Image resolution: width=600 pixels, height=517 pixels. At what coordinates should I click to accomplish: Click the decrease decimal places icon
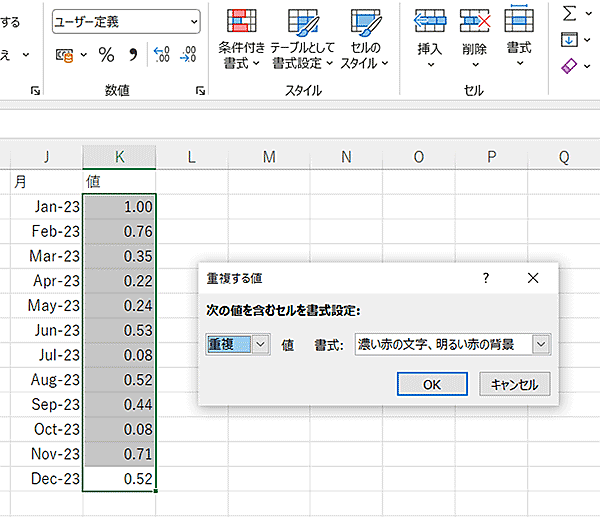(187, 55)
